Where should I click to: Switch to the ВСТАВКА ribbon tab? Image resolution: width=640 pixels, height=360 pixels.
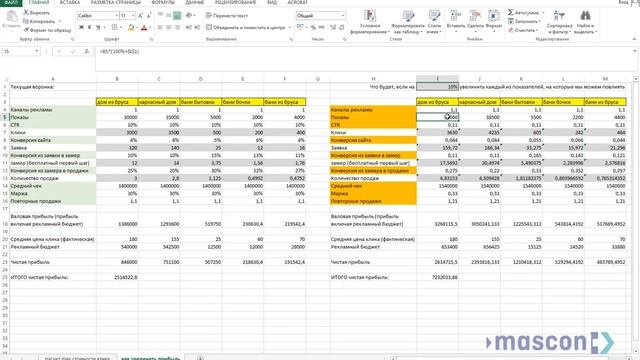[70, 2]
